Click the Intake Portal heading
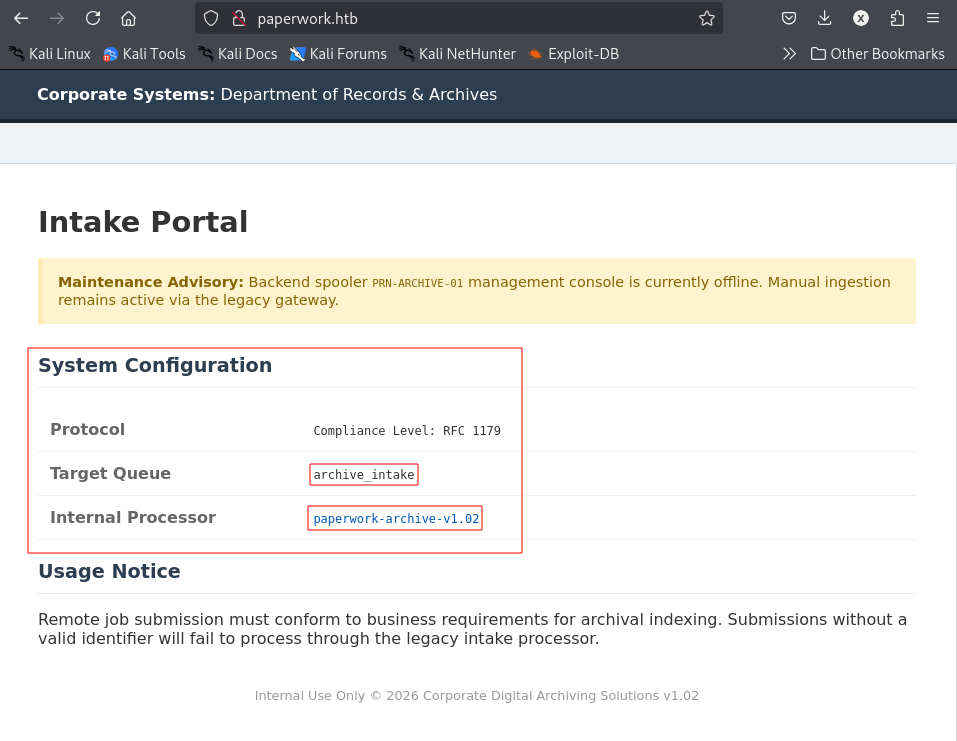957x741 pixels. (x=143, y=222)
